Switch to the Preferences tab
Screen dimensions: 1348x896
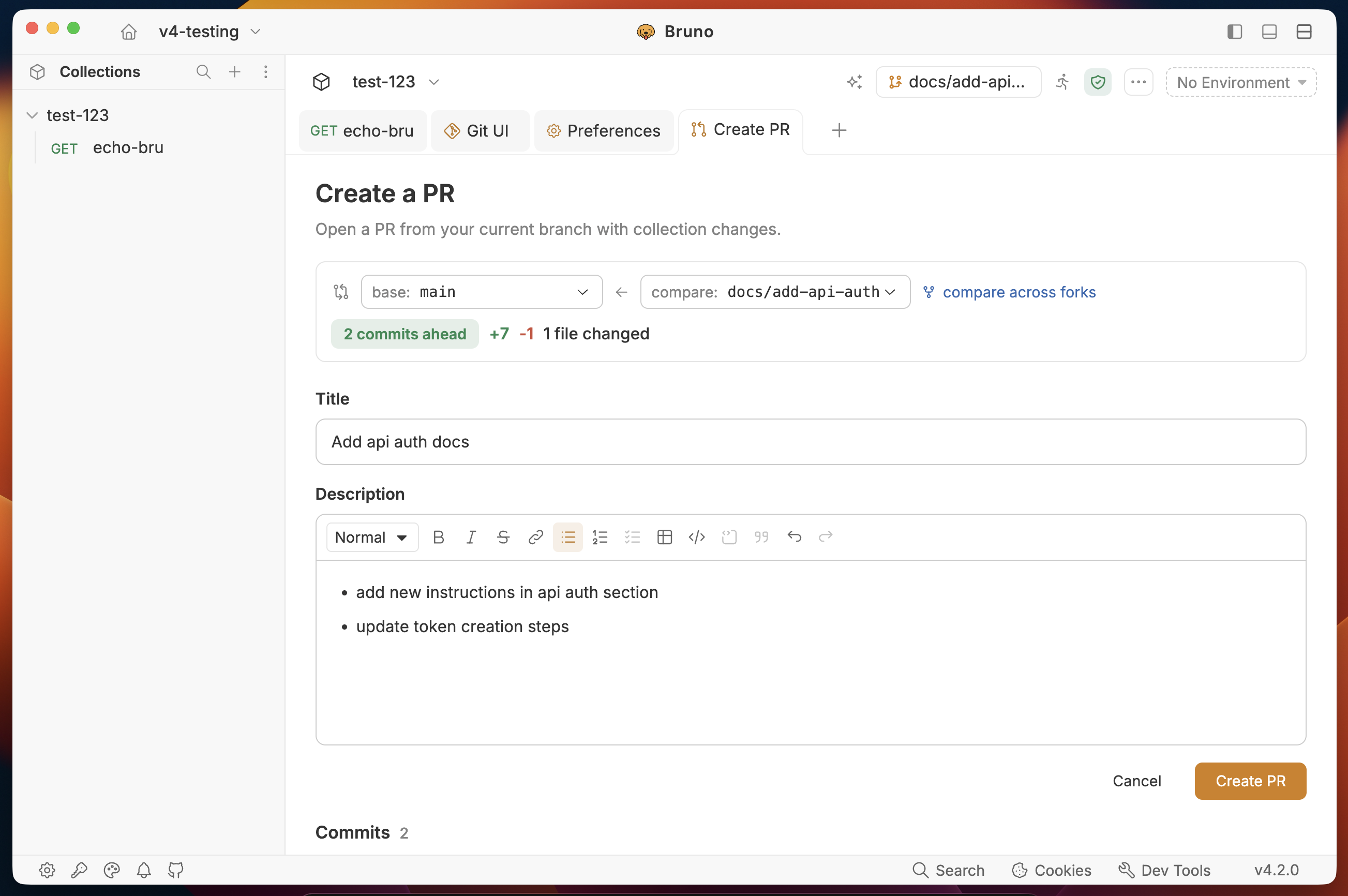click(604, 131)
